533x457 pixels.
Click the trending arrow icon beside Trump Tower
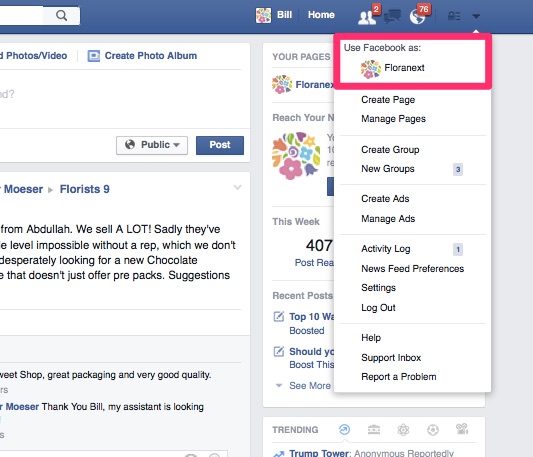point(279,453)
